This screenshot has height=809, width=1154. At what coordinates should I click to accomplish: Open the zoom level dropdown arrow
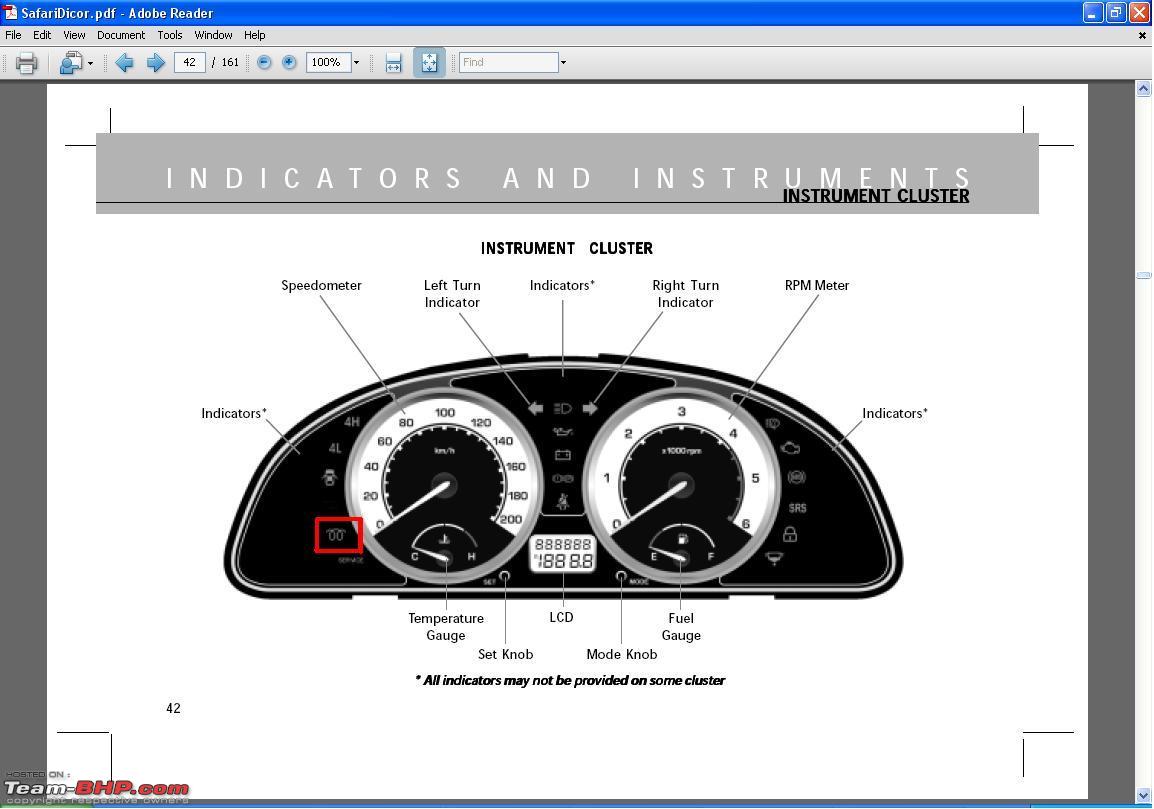(x=356, y=63)
